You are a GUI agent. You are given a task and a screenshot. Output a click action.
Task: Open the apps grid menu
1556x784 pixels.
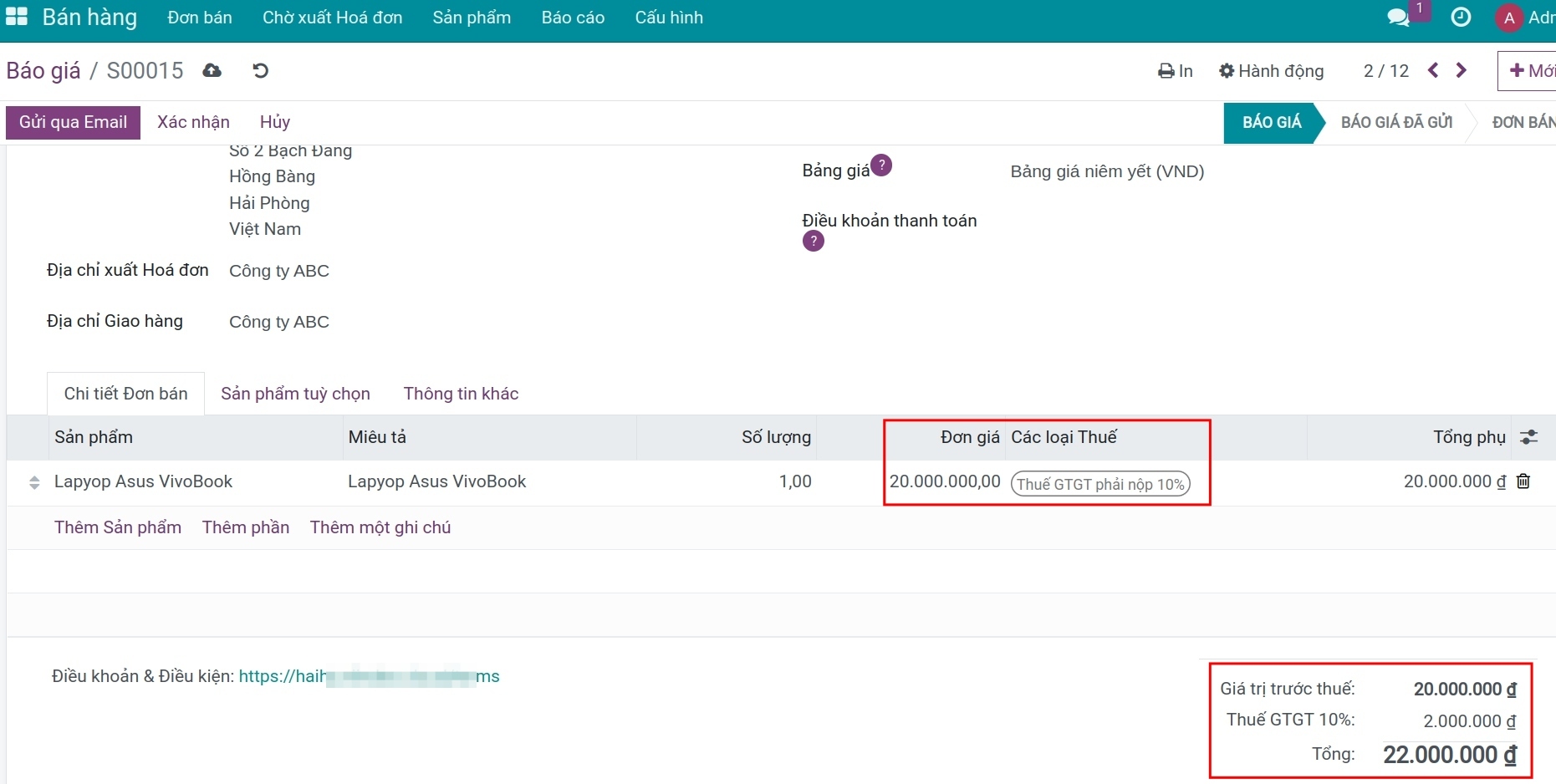click(17, 17)
